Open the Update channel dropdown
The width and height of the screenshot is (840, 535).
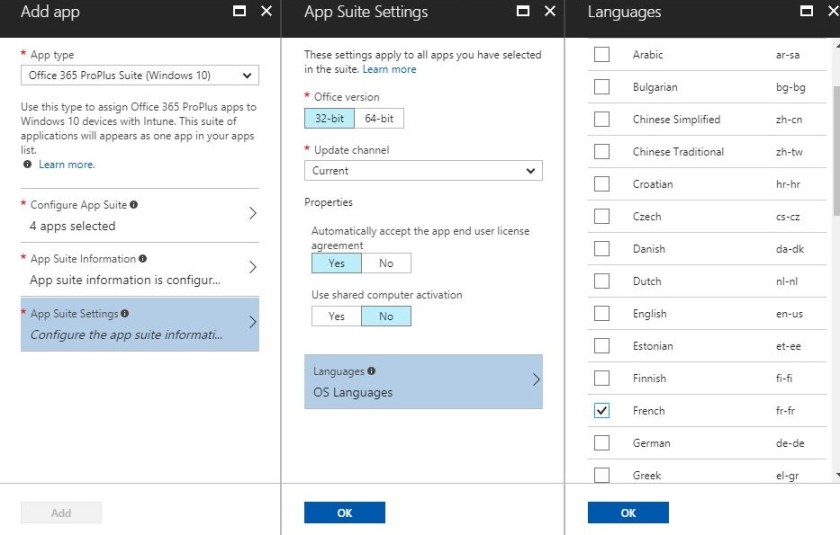click(423, 171)
